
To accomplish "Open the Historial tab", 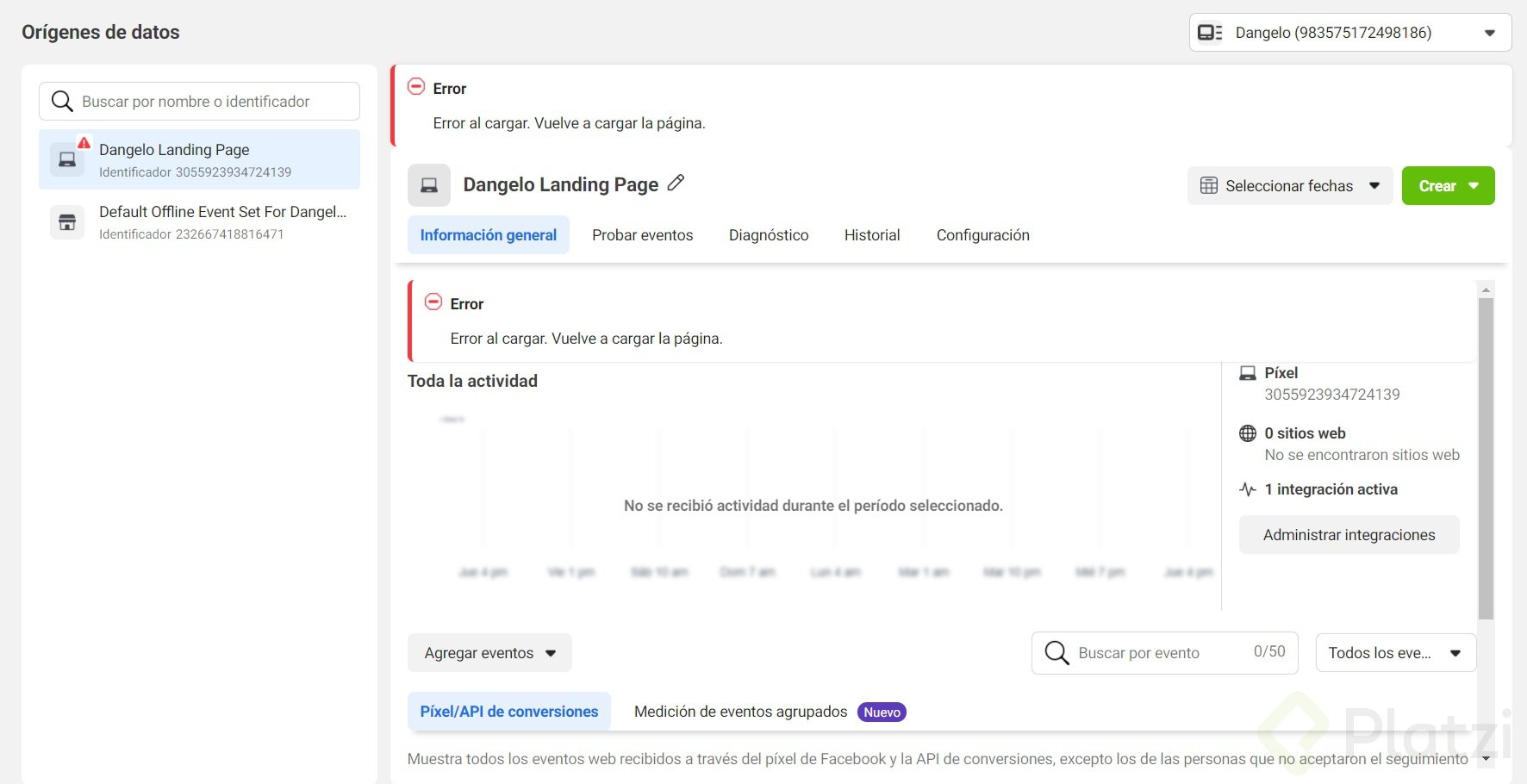I will point(872,235).
